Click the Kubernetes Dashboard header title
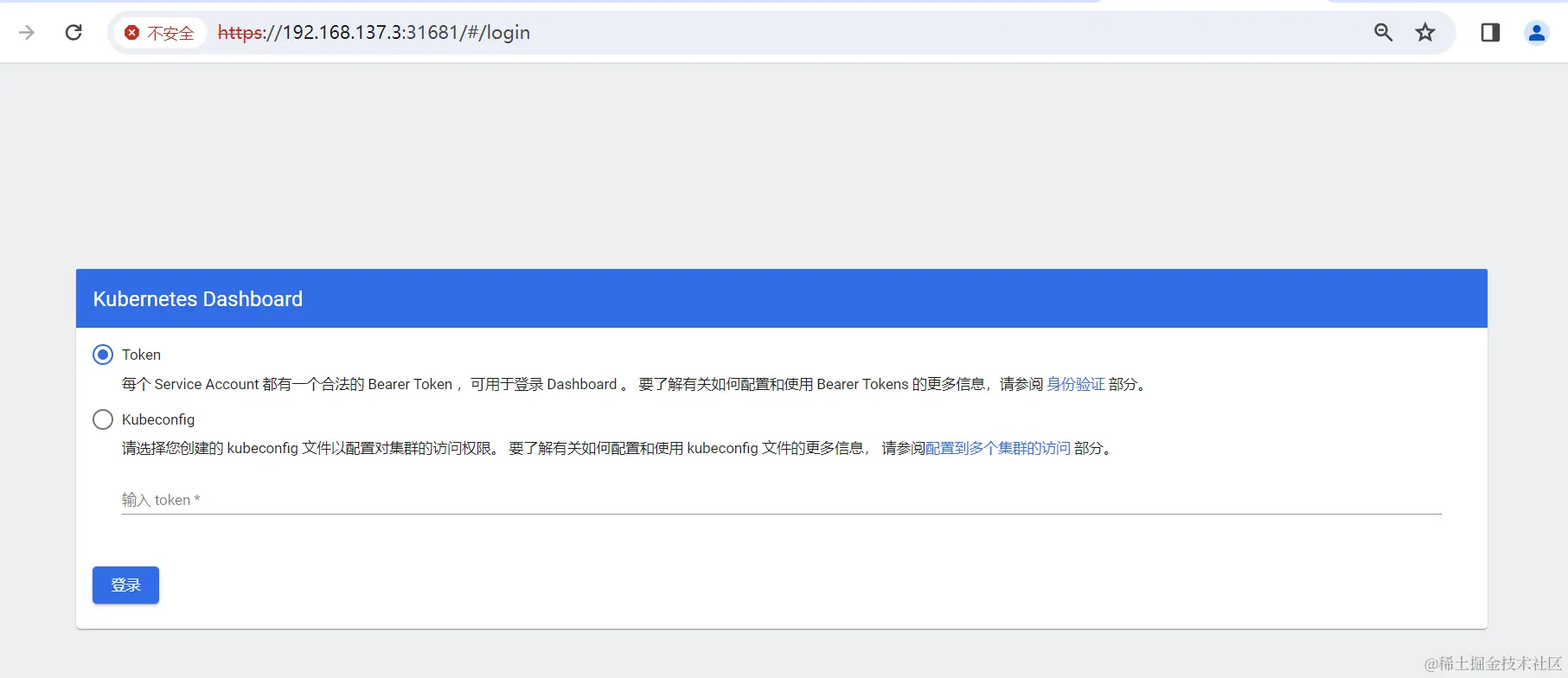This screenshot has height=678, width=1568. 198,299
